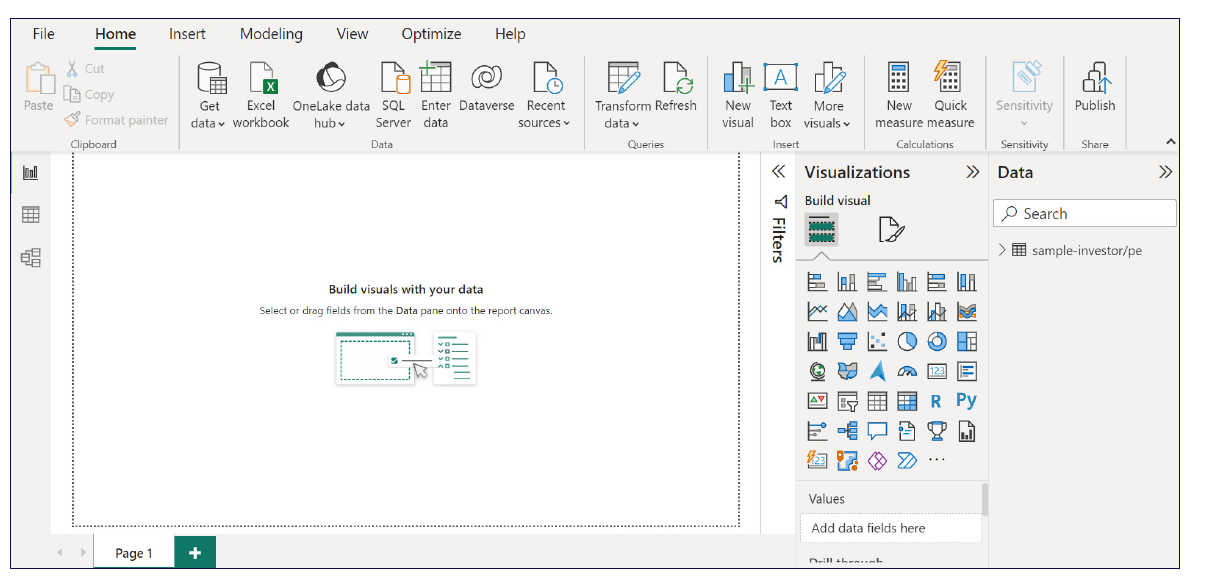Open Model view from the left sidebar
This screenshot has width=1227, height=579.
coord(30,256)
